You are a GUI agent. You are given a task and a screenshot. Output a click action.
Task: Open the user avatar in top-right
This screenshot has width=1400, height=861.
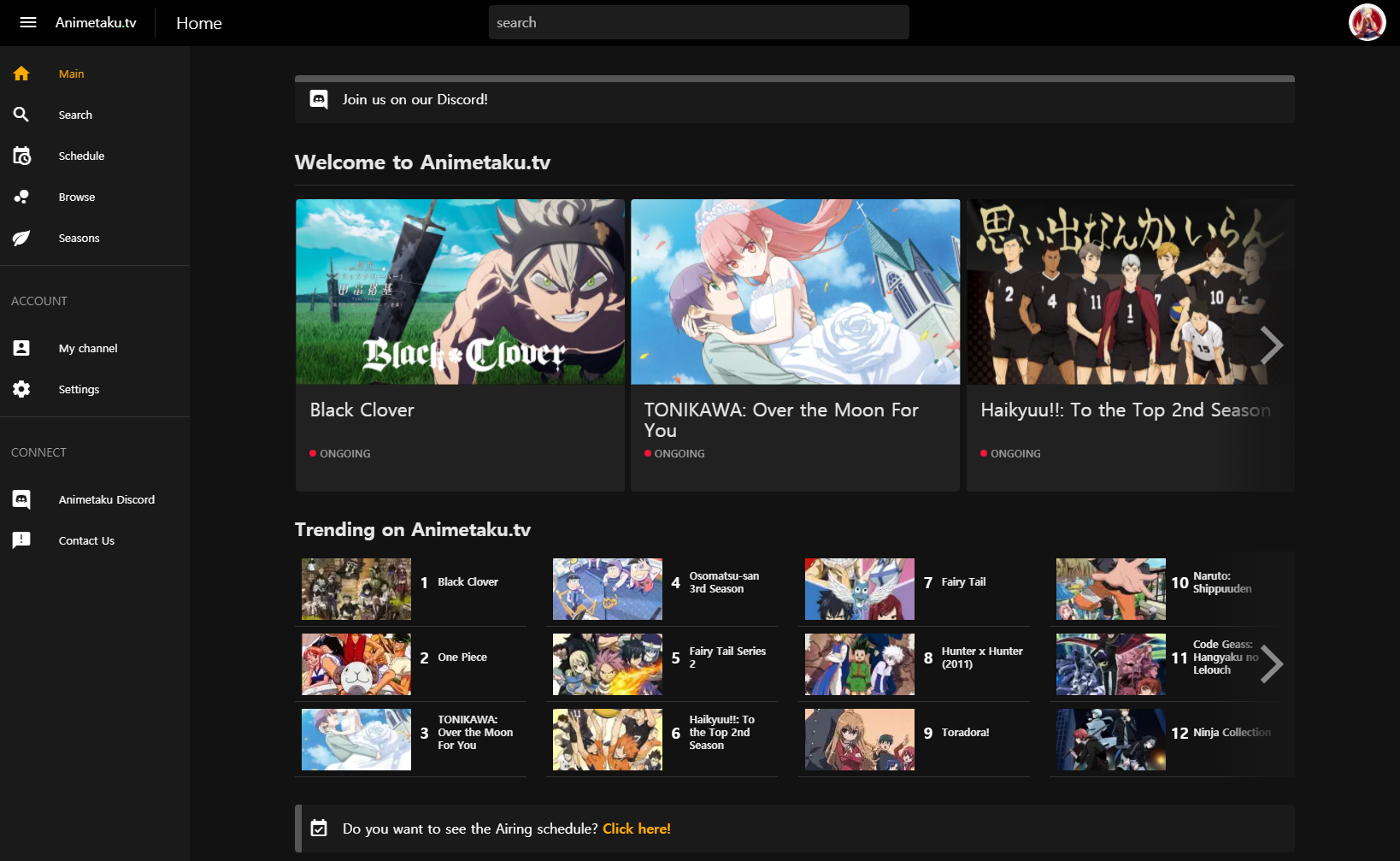pos(1367,23)
